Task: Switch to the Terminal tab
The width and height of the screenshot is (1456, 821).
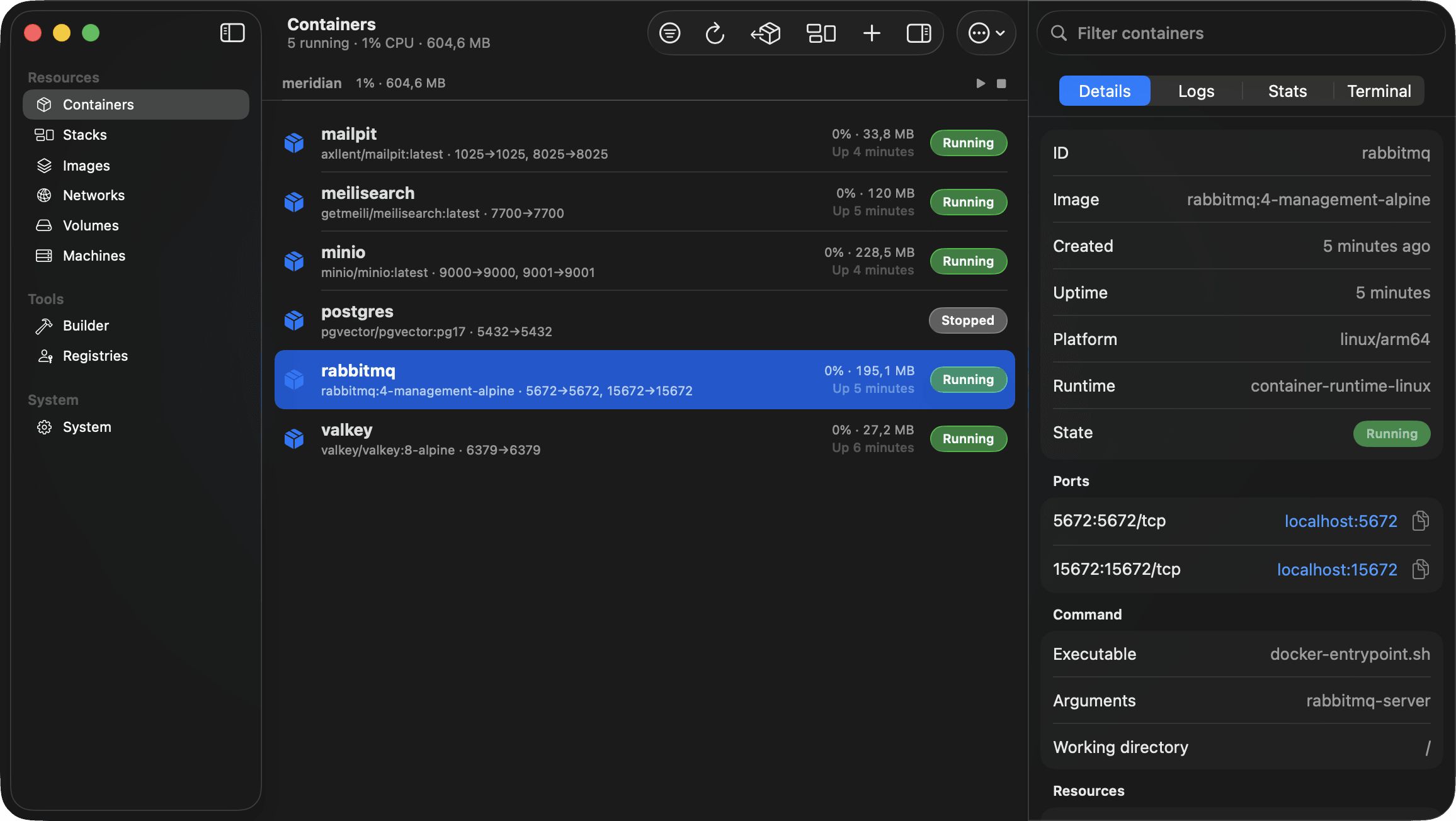Action: (1379, 91)
